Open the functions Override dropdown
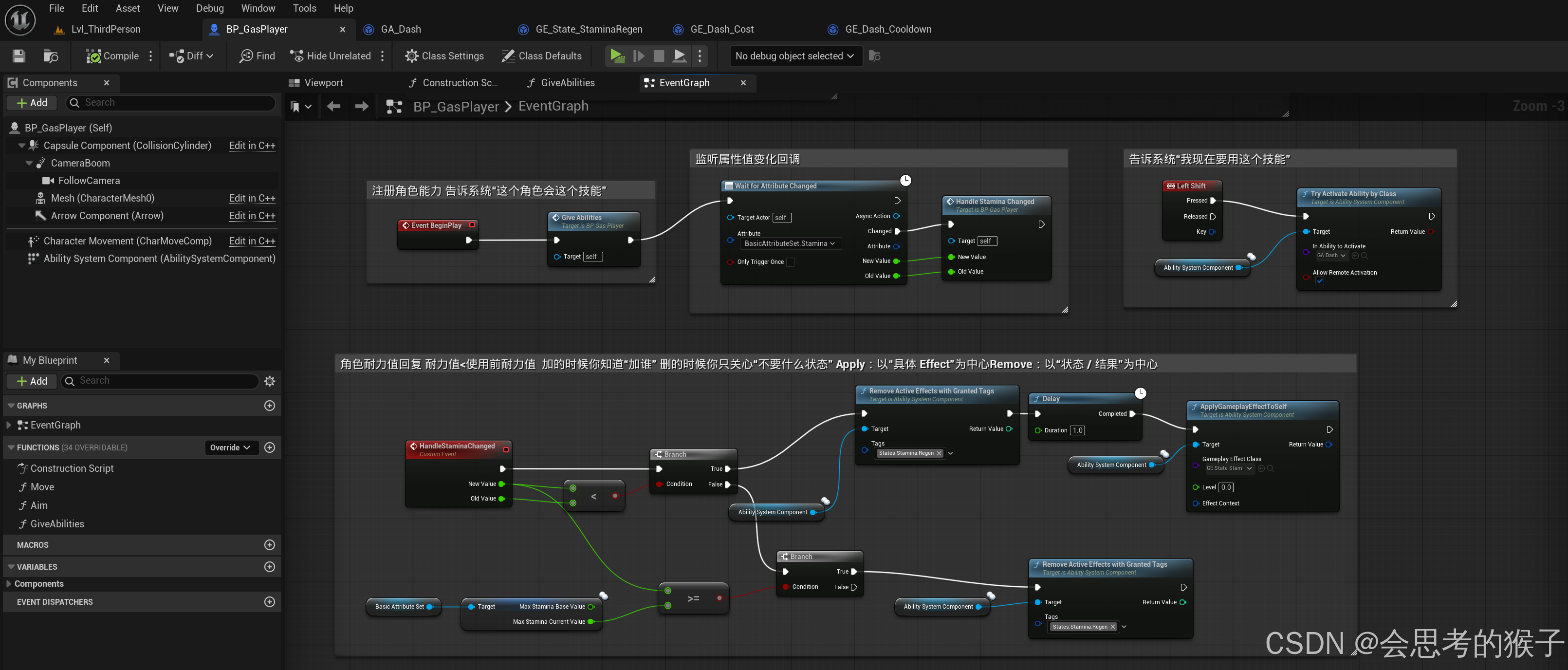This screenshot has width=1568, height=670. (x=231, y=447)
